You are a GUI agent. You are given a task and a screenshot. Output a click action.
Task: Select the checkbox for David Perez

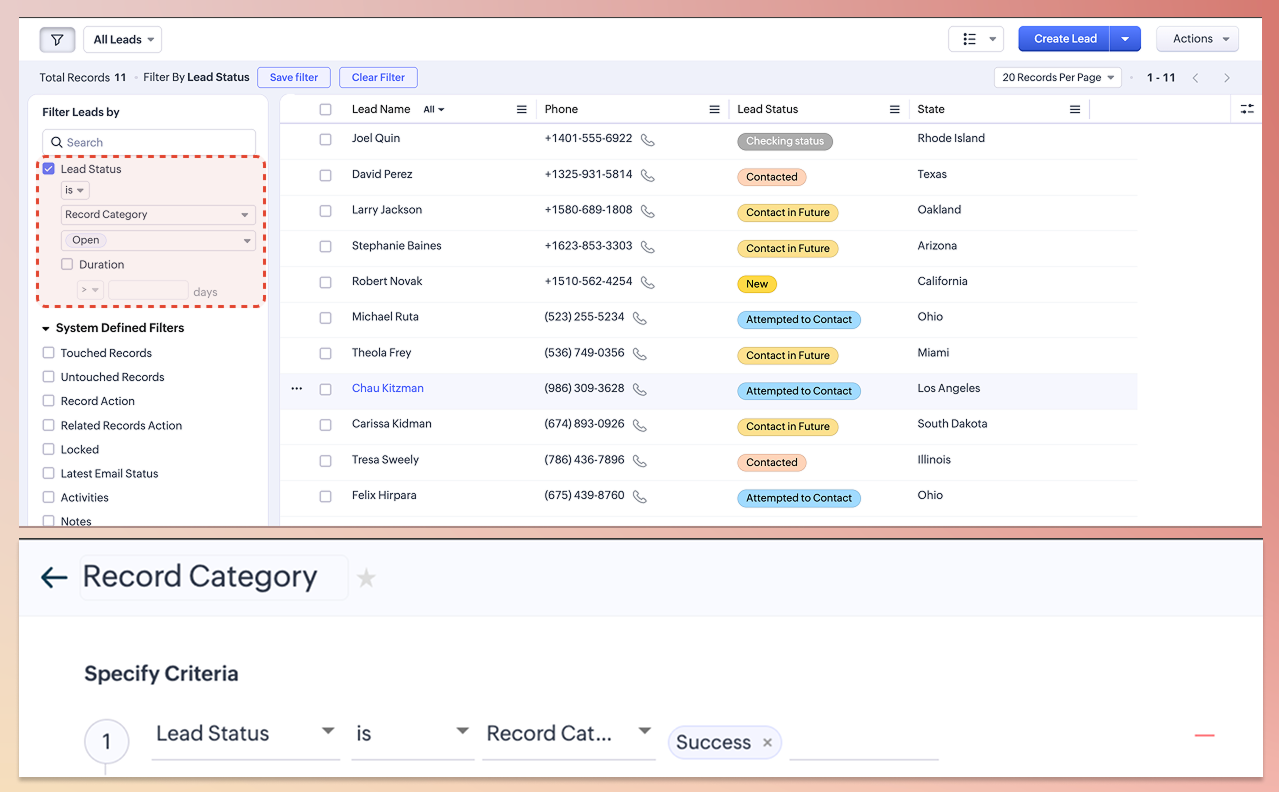tap(325, 175)
